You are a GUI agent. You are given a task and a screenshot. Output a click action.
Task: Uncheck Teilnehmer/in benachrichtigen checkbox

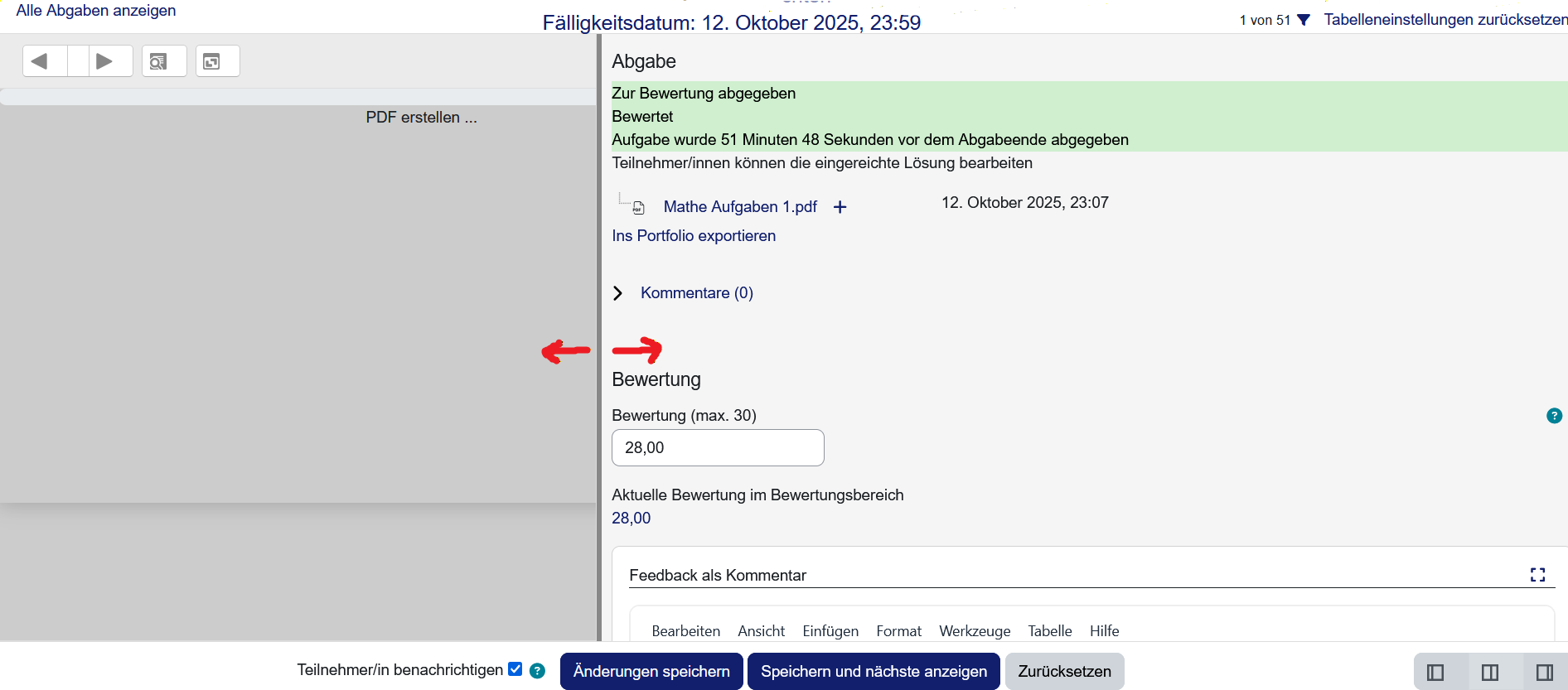coord(515,669)
